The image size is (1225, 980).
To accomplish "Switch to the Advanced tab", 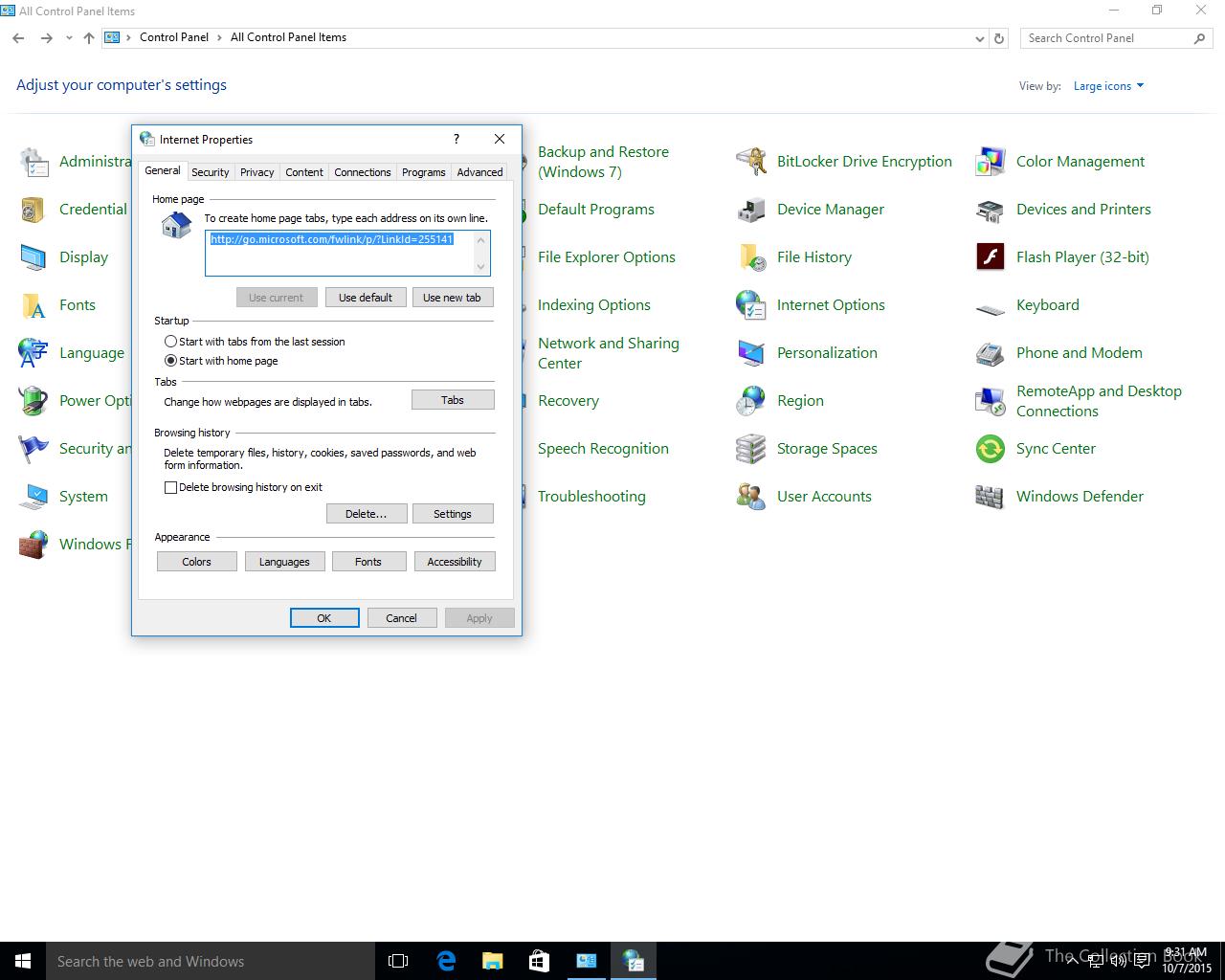I will [479, 172].
